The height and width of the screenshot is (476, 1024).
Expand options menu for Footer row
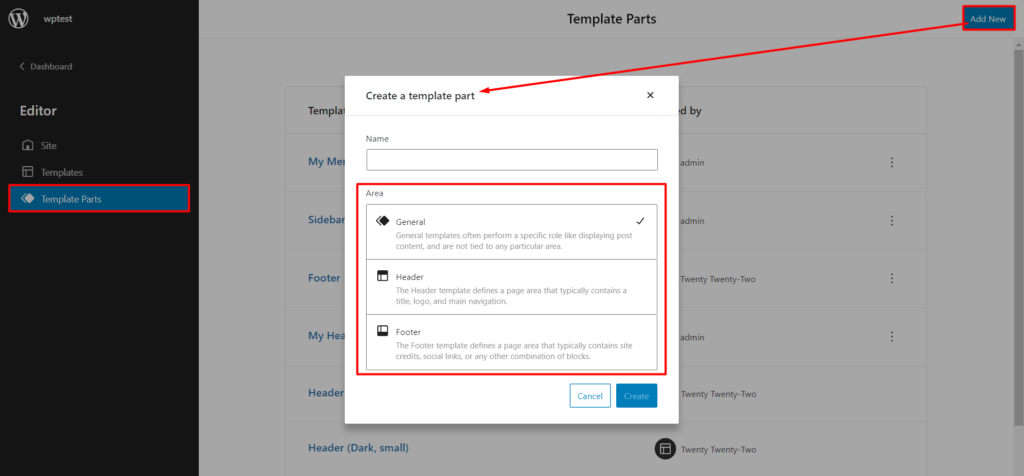point(892,278)
